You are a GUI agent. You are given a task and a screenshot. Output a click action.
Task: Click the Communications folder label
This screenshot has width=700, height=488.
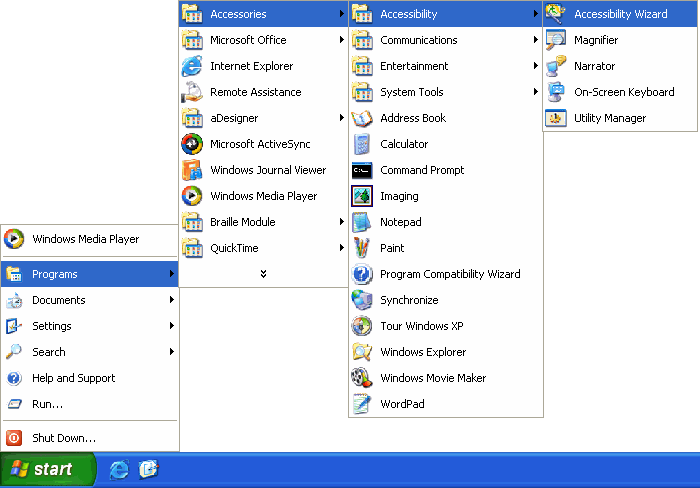419,40
